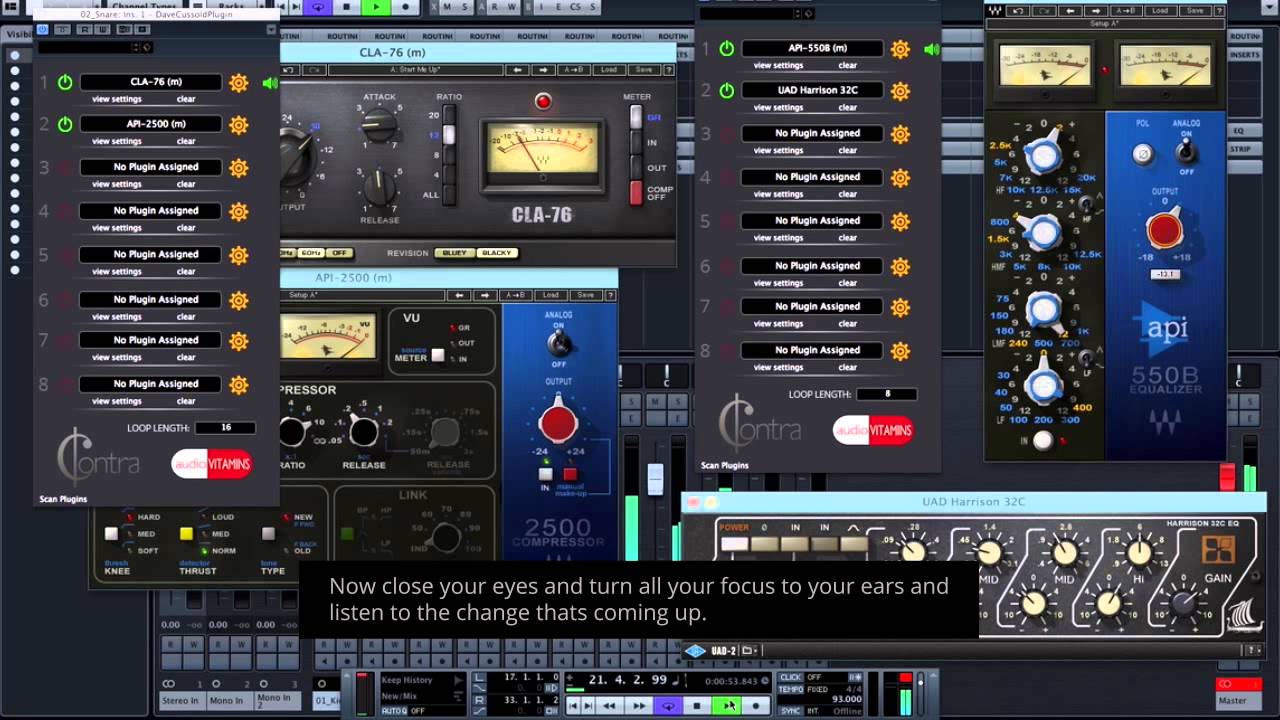Toggle power for API-550B (m) slot
1280x720 pixels.
click(x=727, y=49)
